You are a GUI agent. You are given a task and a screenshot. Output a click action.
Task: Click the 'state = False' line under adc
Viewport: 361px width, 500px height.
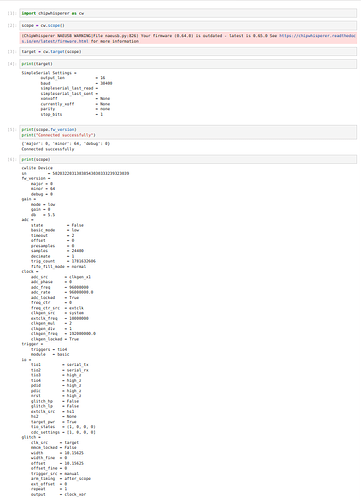(x=57, y=225)
